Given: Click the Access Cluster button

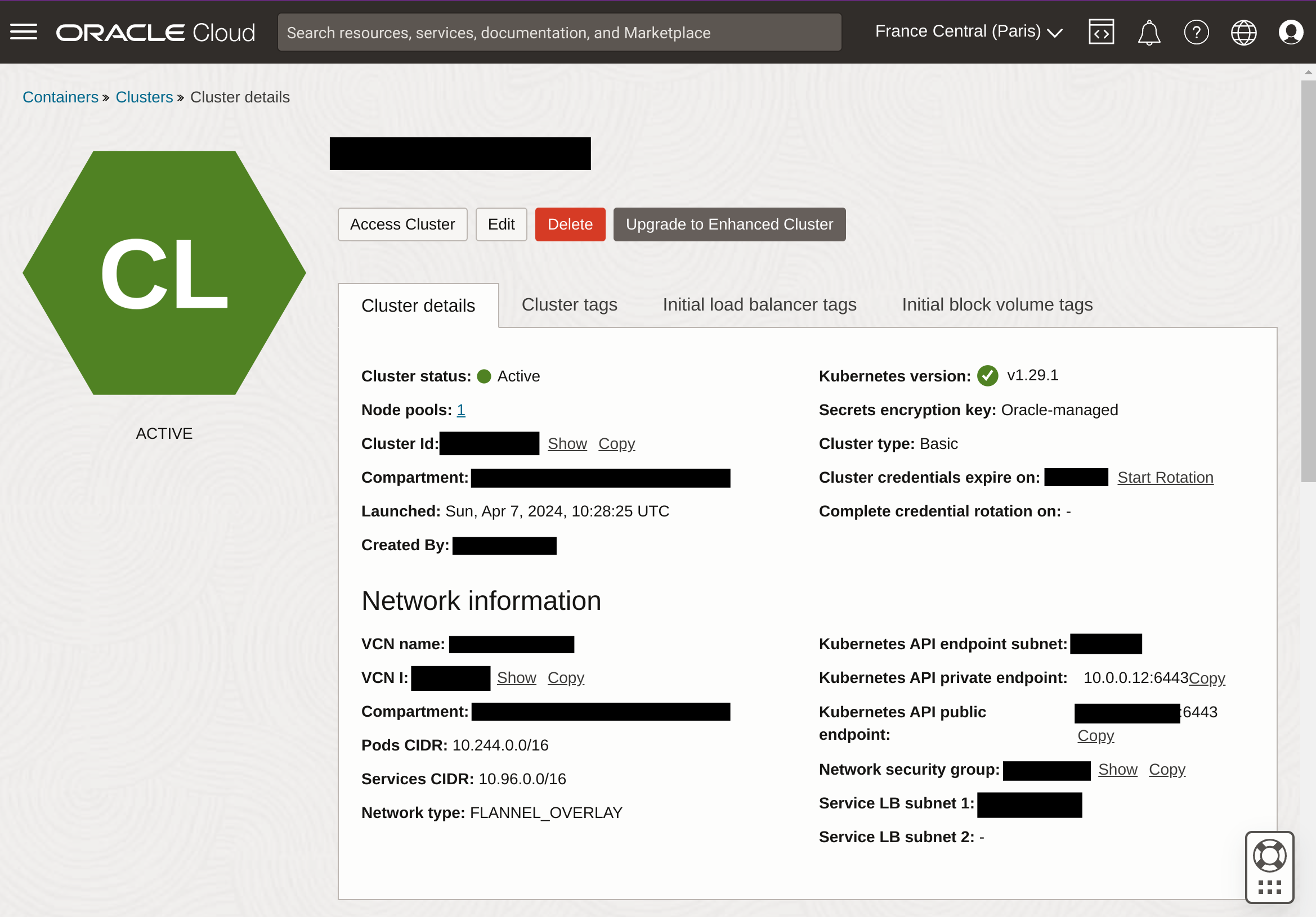Looking at the screenshot, I should click(x=402, y=224).
